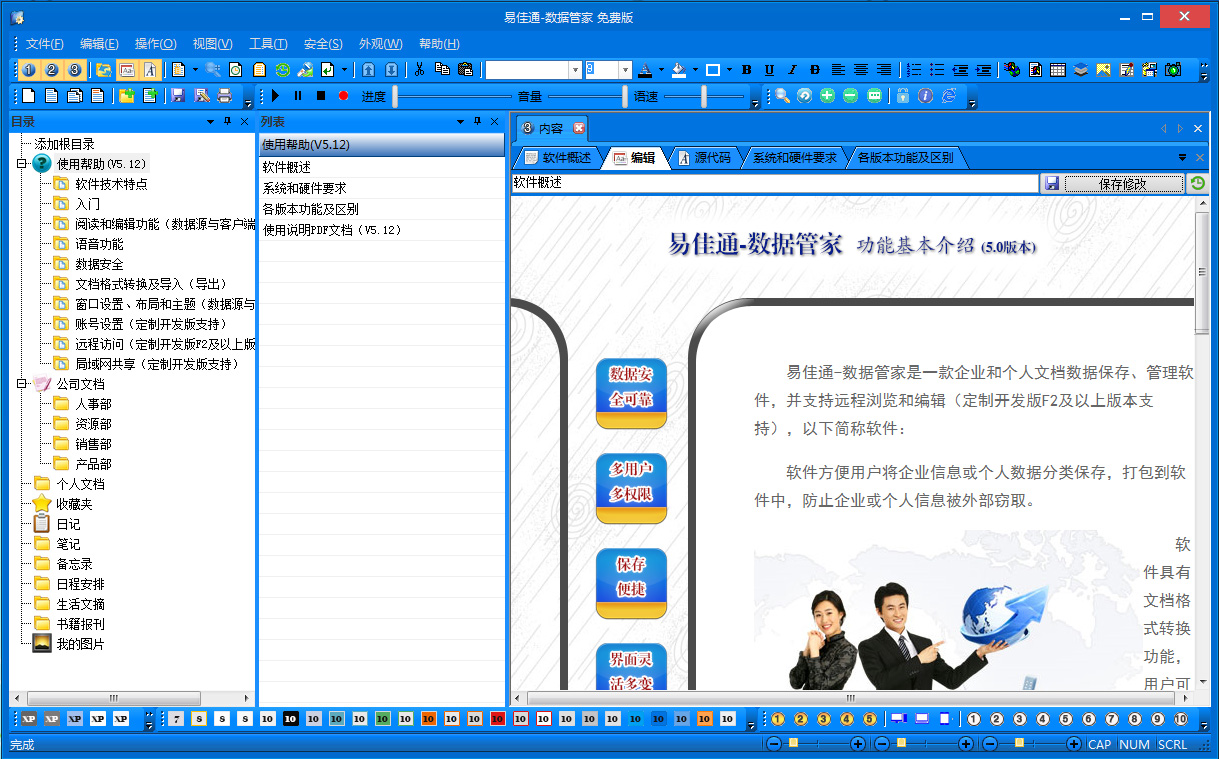Click the magnifier search icon
The image size is (1219, 759).
click(x=782, y=96)
